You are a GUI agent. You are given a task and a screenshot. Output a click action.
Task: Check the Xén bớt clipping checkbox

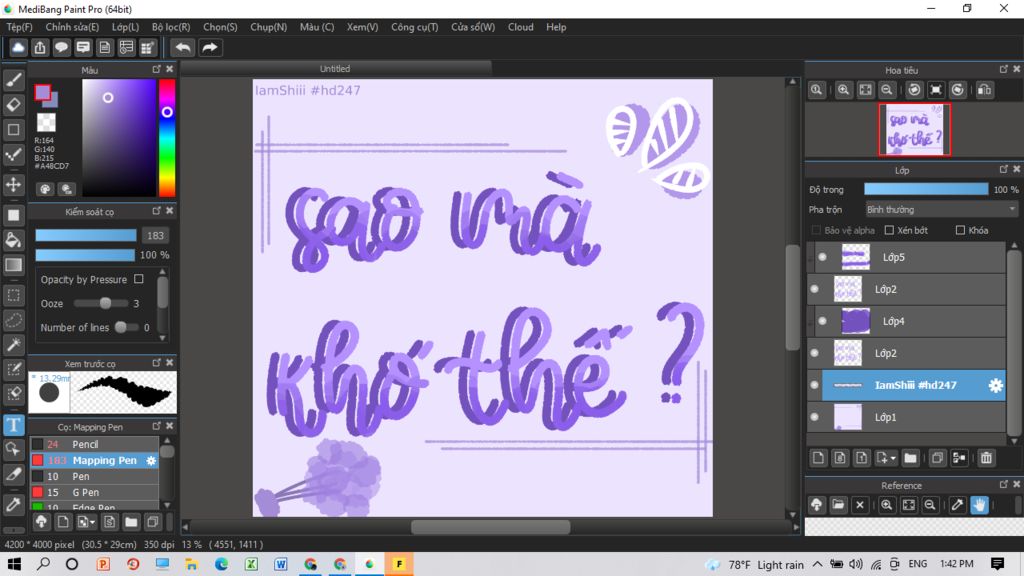pyautogui.click(x=889, y=230)
